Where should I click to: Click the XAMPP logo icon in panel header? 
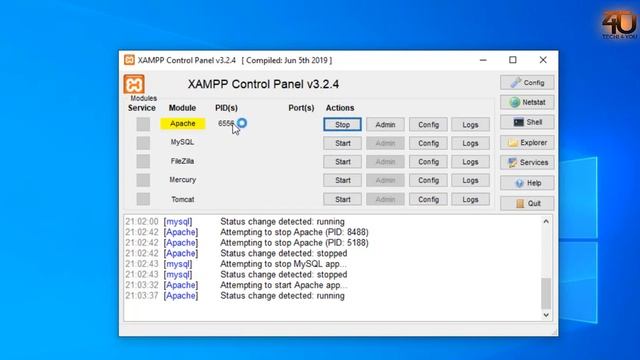click(134, 84)
